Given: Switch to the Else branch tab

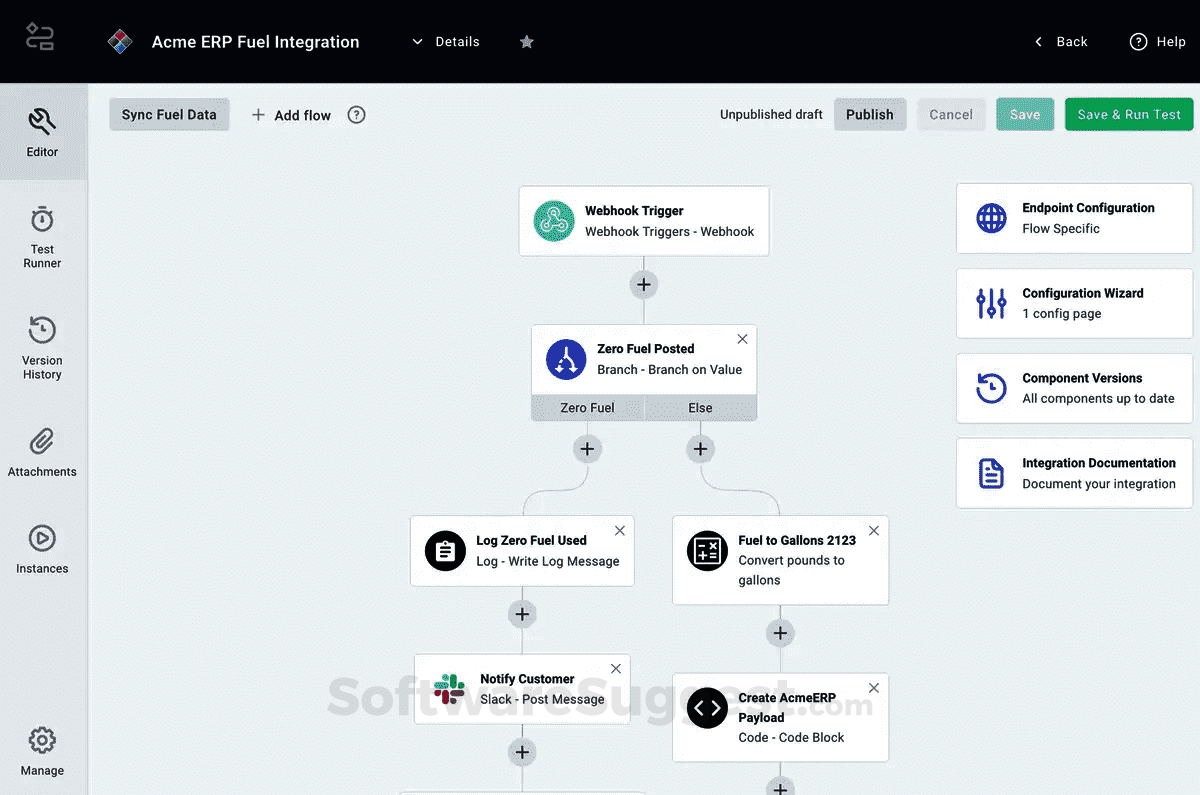Looking at the screenshot, I should point(700,407).
